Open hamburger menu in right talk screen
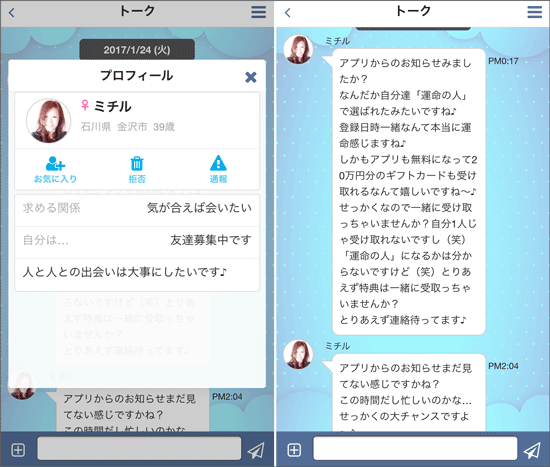The height and width of the screenshot is (467, 550). point(534,12)
